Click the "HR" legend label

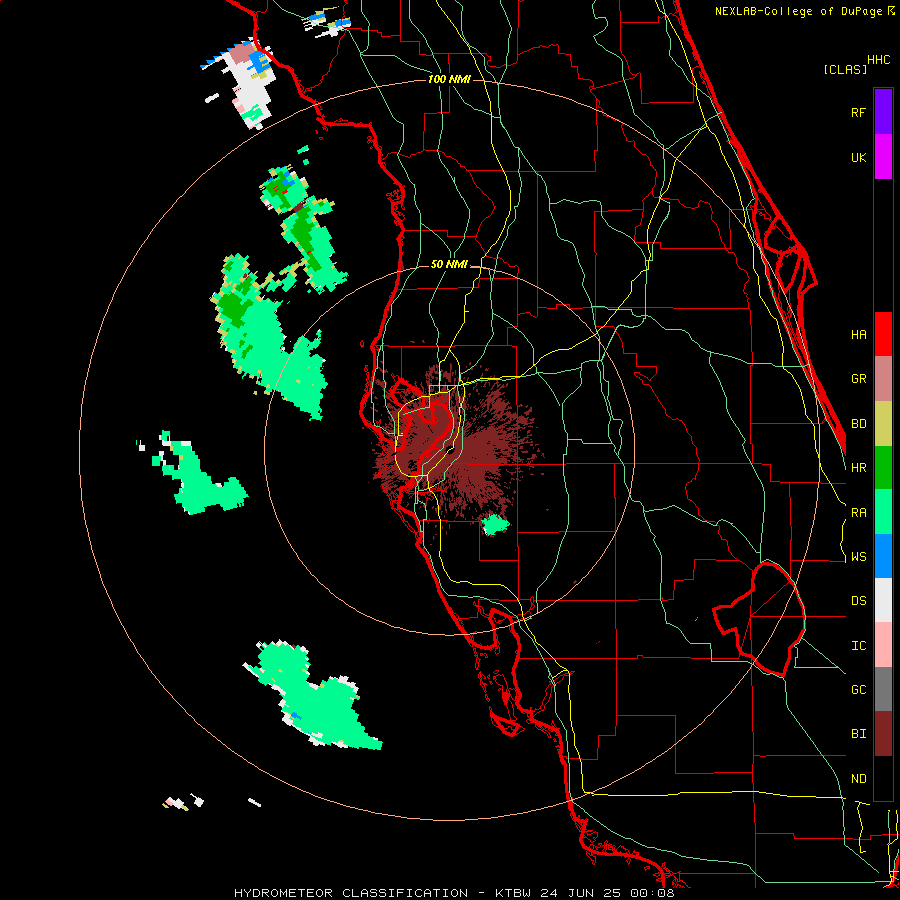click(x=858, y=468)
